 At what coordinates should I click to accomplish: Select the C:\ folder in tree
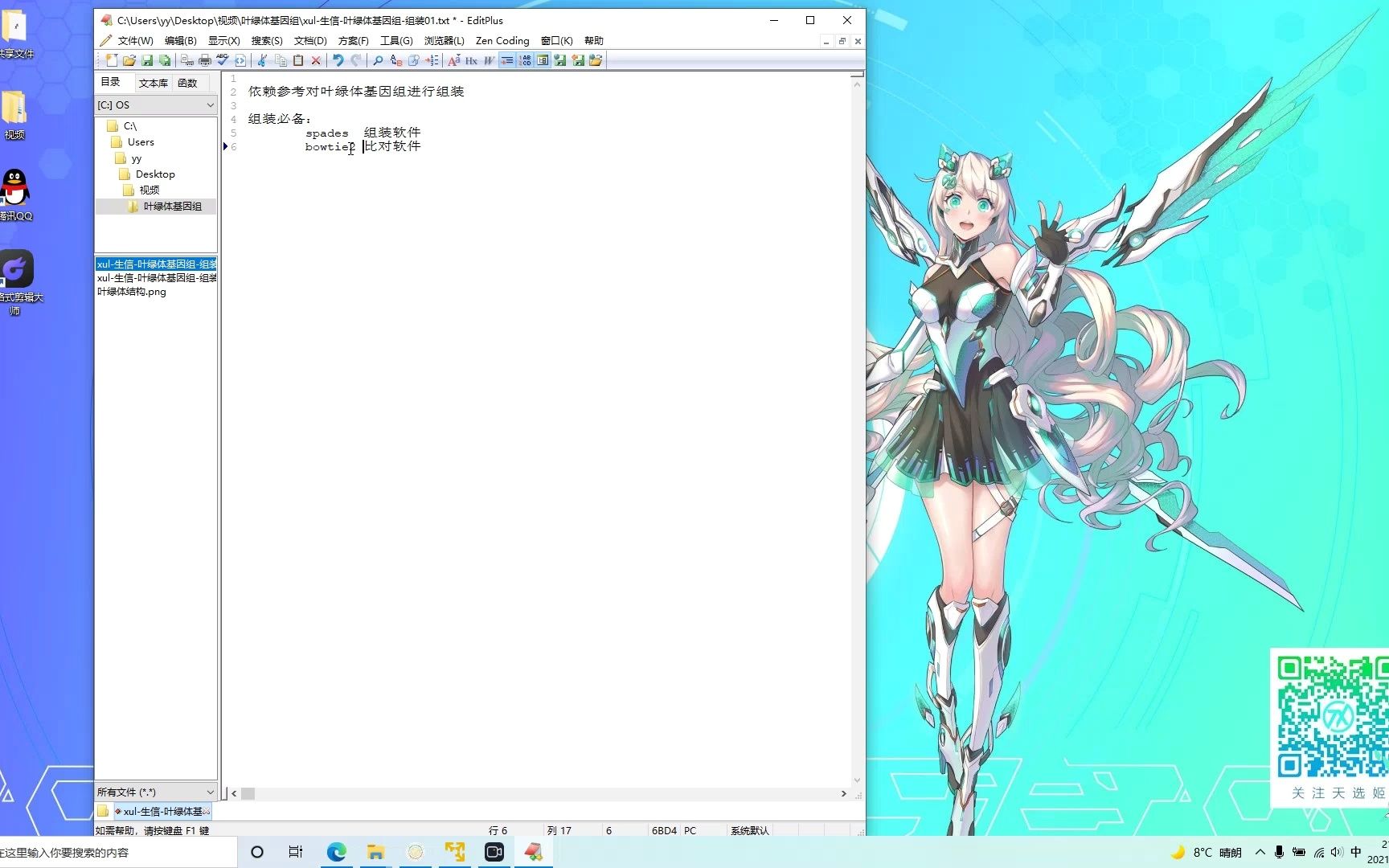coord(122,126)
